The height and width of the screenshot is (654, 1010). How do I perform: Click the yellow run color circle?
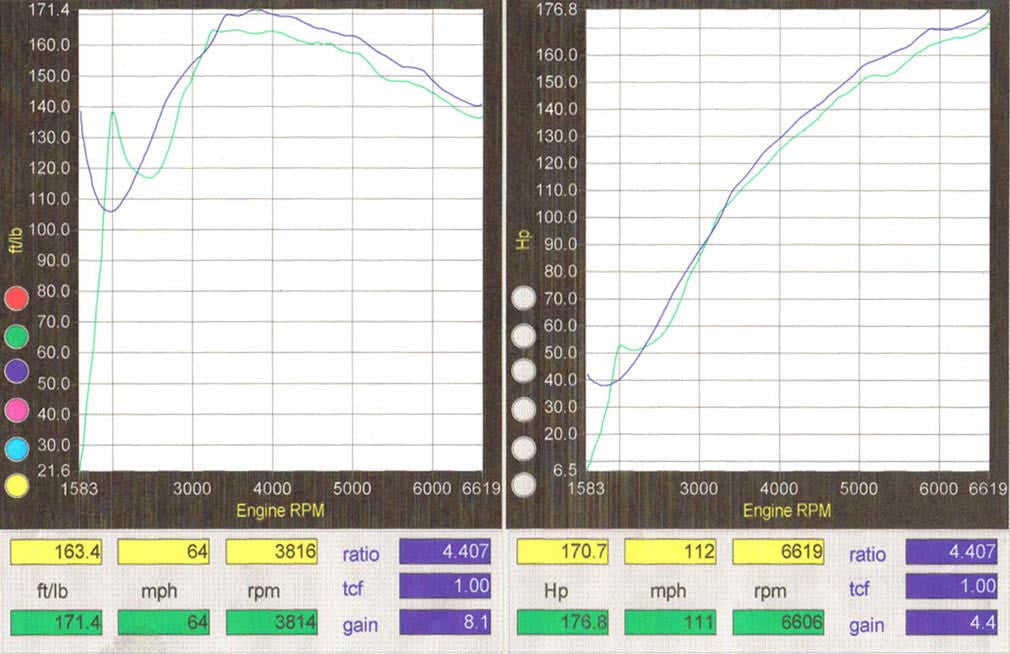18,485
